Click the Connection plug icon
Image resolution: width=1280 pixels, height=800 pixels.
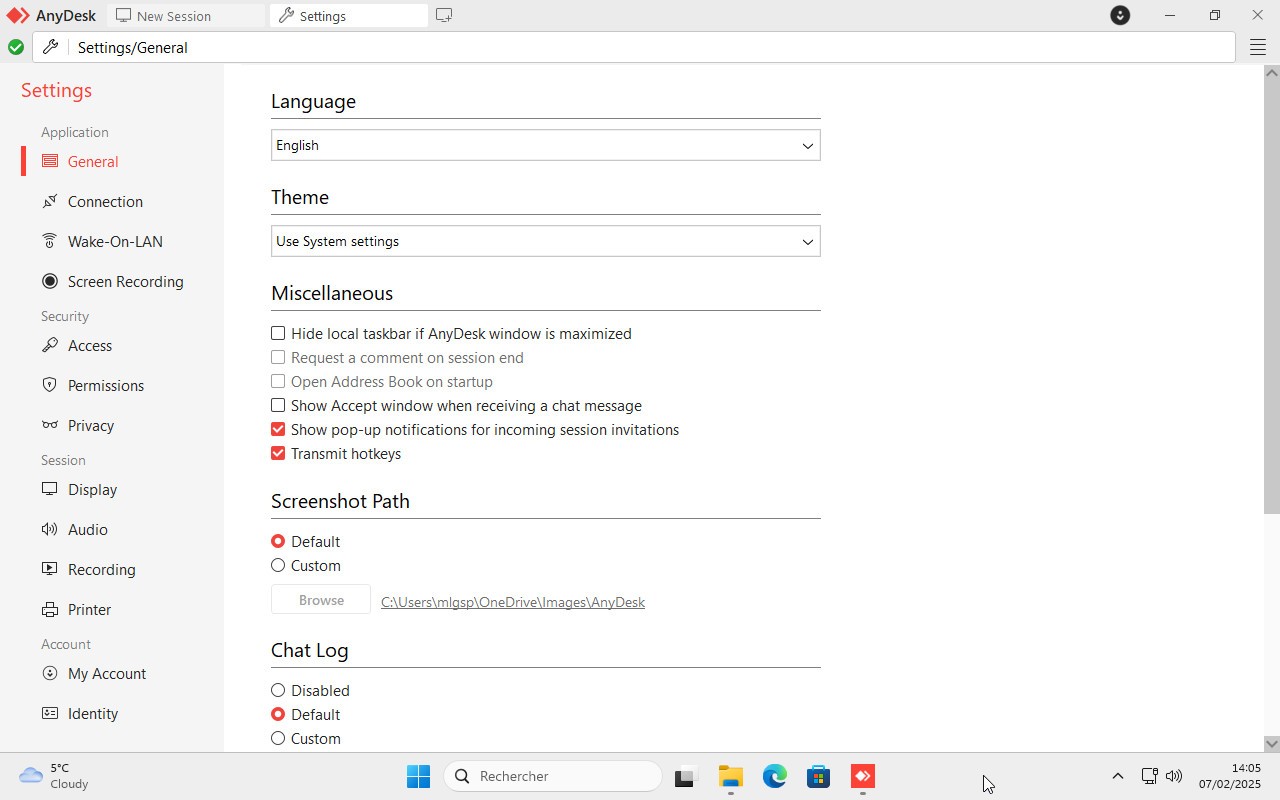coord(50,201)
